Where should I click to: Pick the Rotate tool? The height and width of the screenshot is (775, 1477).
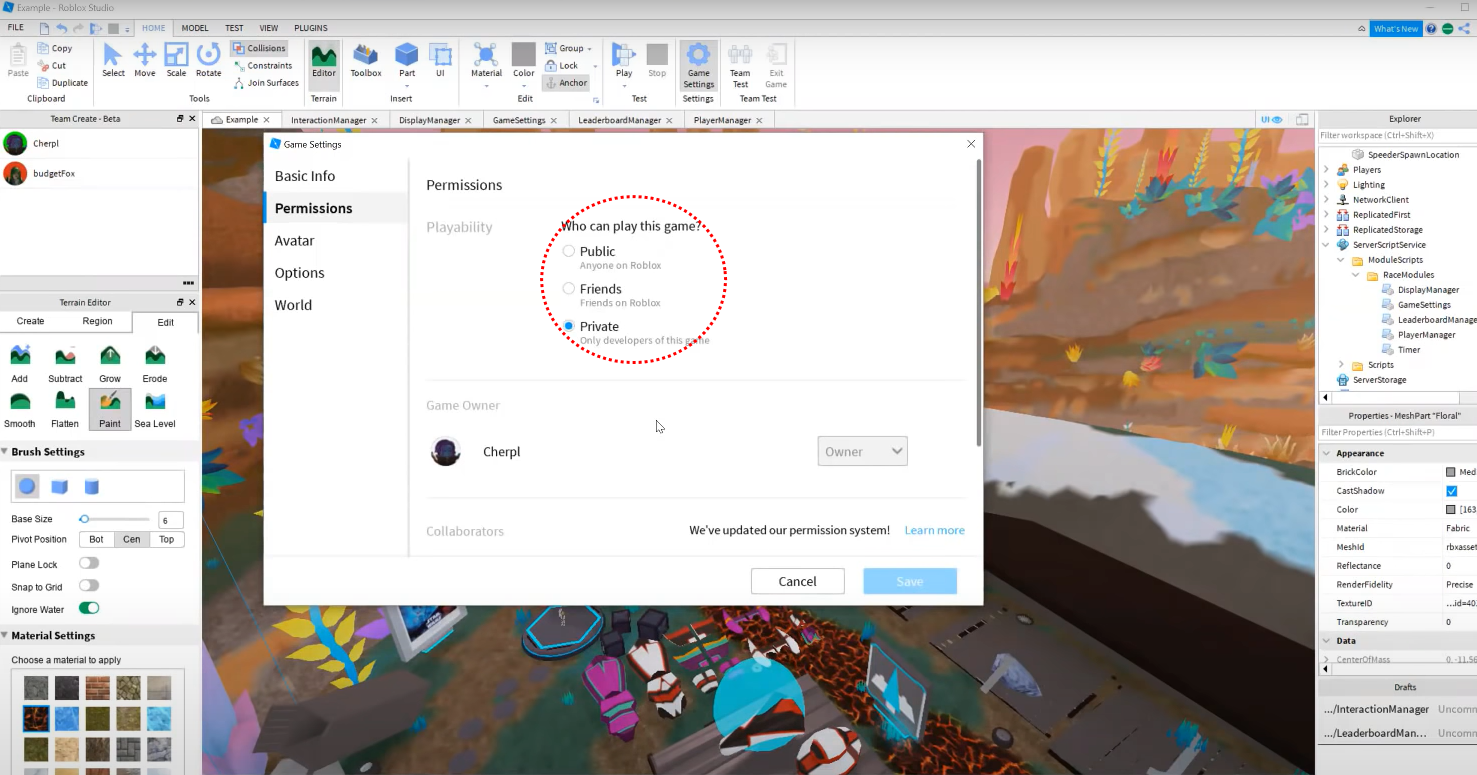click(x=208, y=60)
